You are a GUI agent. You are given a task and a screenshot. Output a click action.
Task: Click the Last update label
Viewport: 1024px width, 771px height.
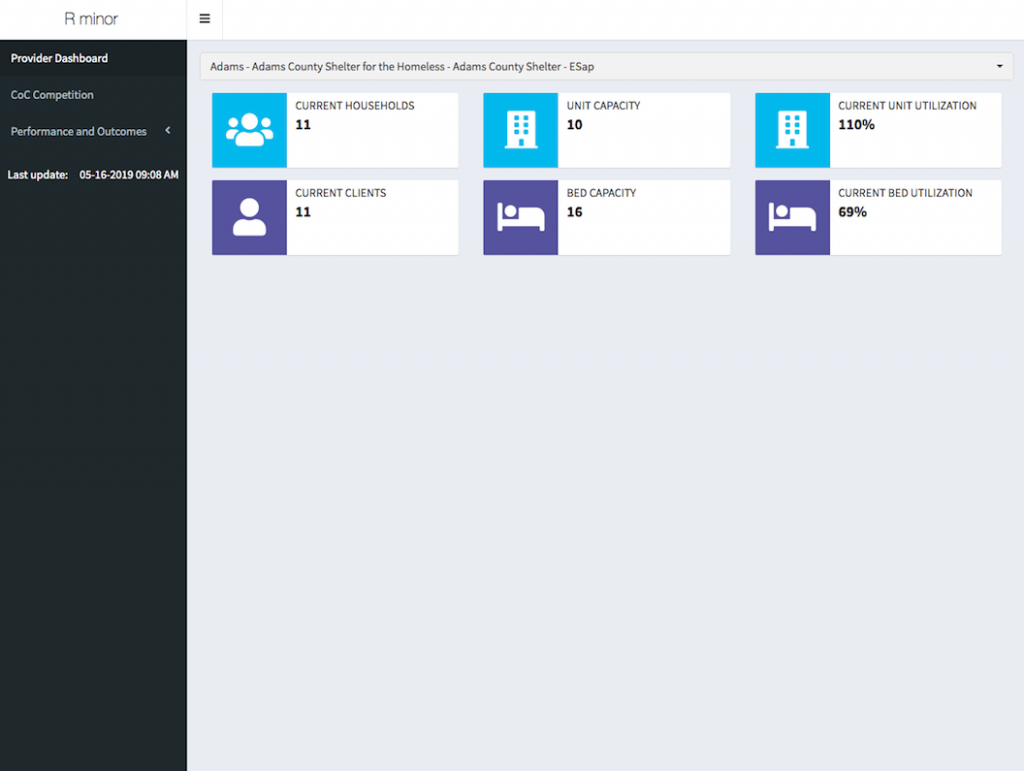point(38,175)
